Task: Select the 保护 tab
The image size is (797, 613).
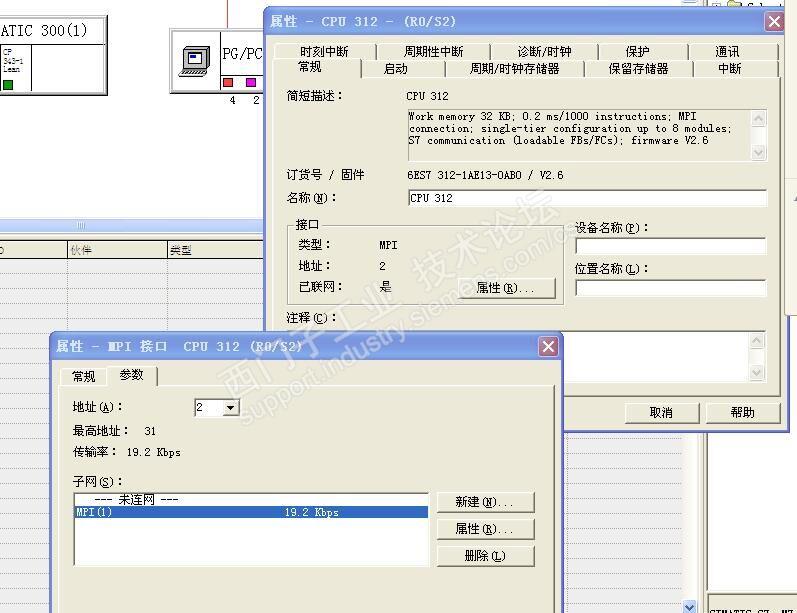Action: click(x=637, y=51)
